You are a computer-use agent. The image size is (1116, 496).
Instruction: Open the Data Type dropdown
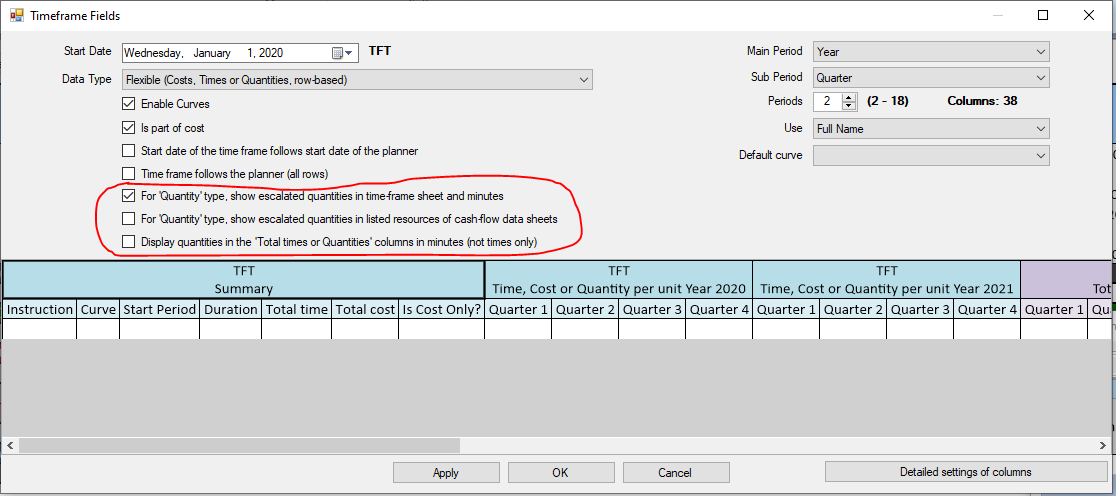pyautogui.click(x=357, y=80)
